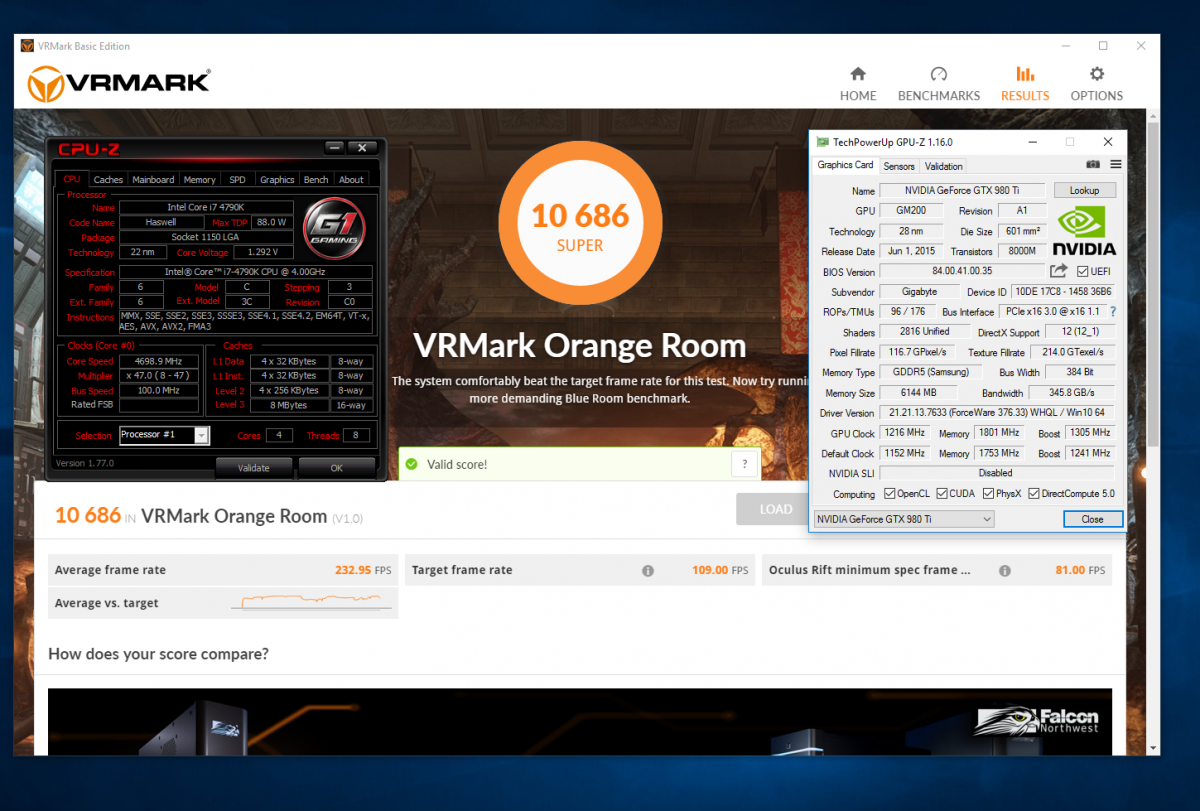This screenshot has height=811, width=1200.
Task: Click the VRMark vertical scrollbar thumb
Action: [x=1154, y=285]
